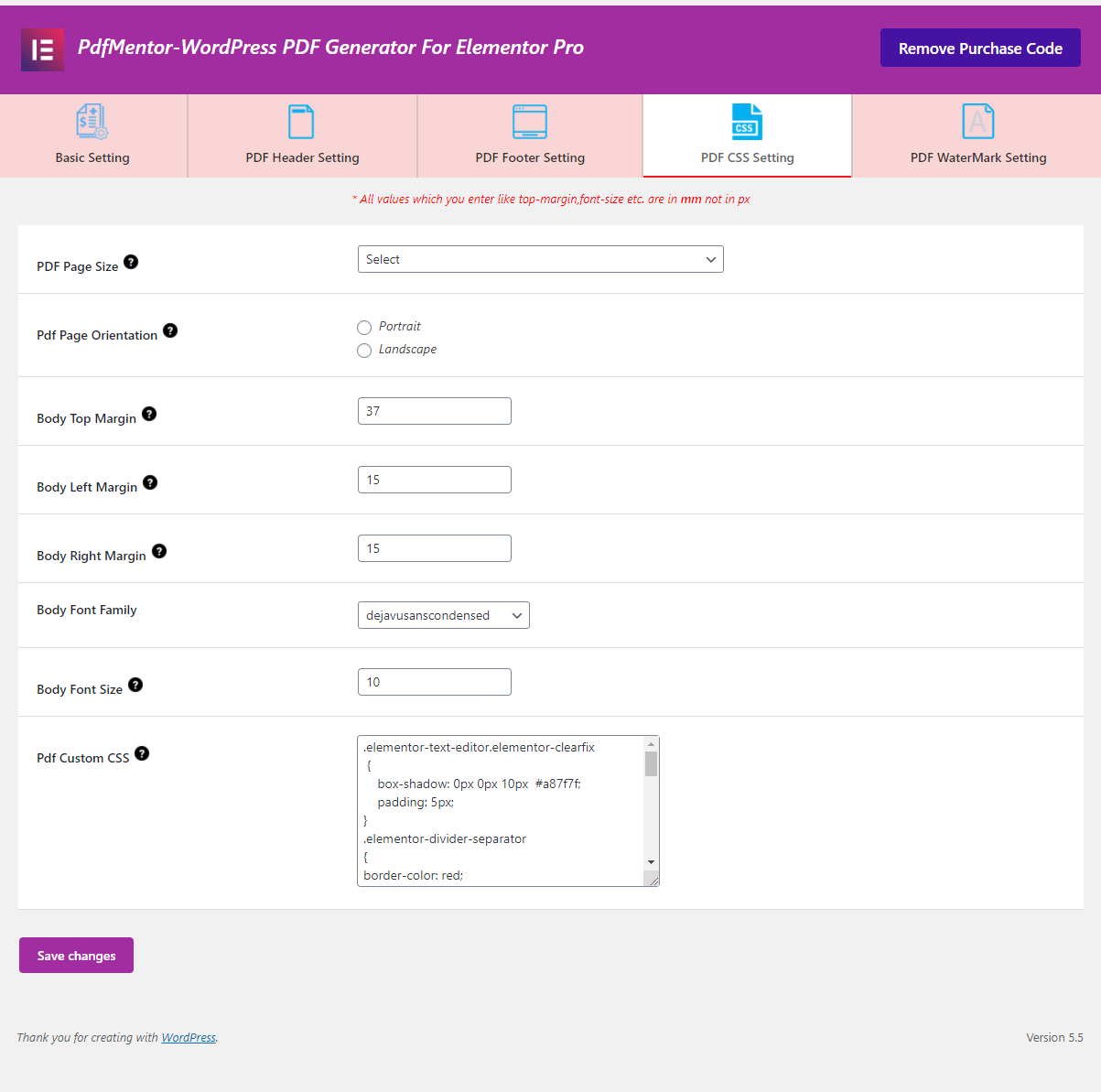The width and height of the screenshot is (1101, 1092).
Task: Select the Landscape orientation option
Action: (x=364, y=351)
